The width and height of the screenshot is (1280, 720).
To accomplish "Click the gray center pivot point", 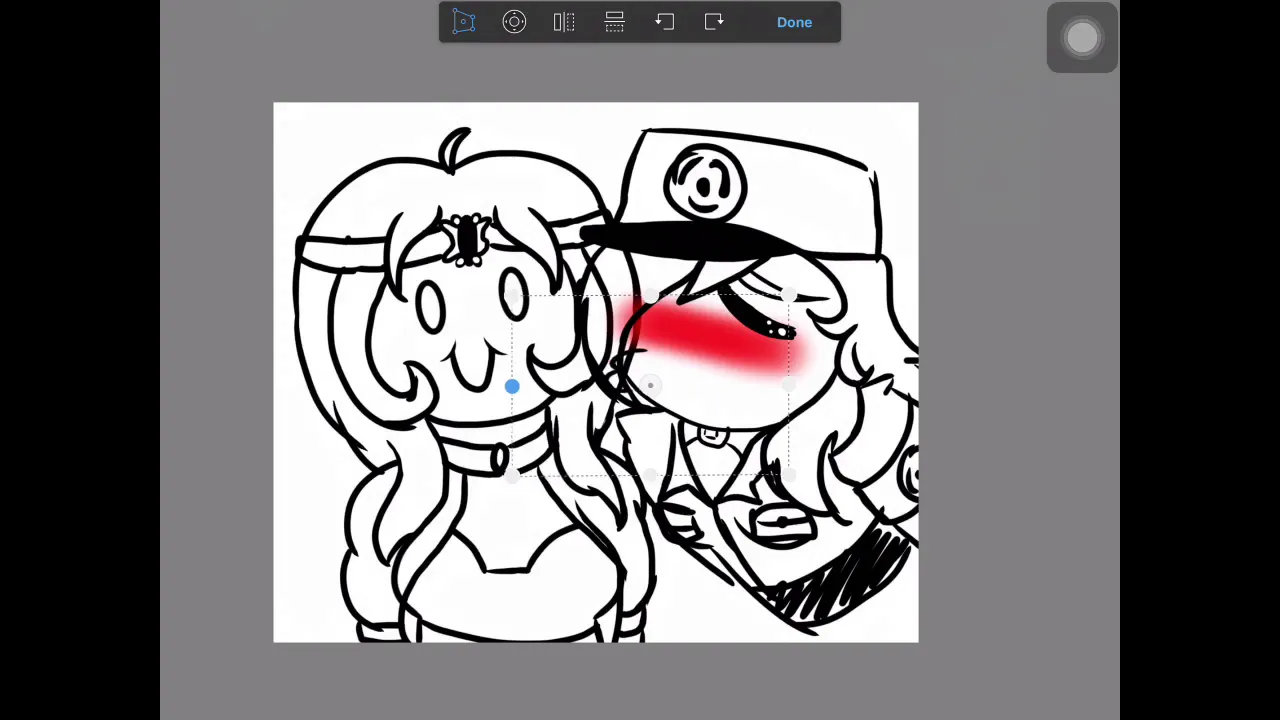I will (x=650, y=385).
